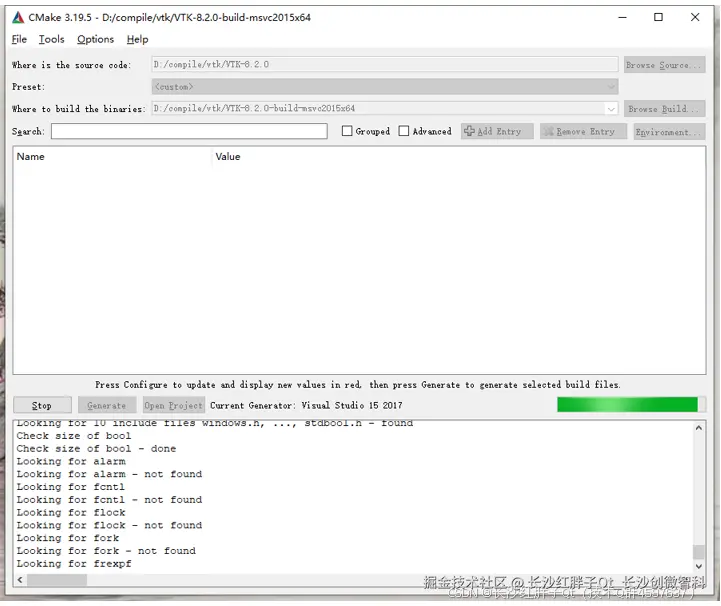Click the output log scroll left arrow

coord(20,580)
